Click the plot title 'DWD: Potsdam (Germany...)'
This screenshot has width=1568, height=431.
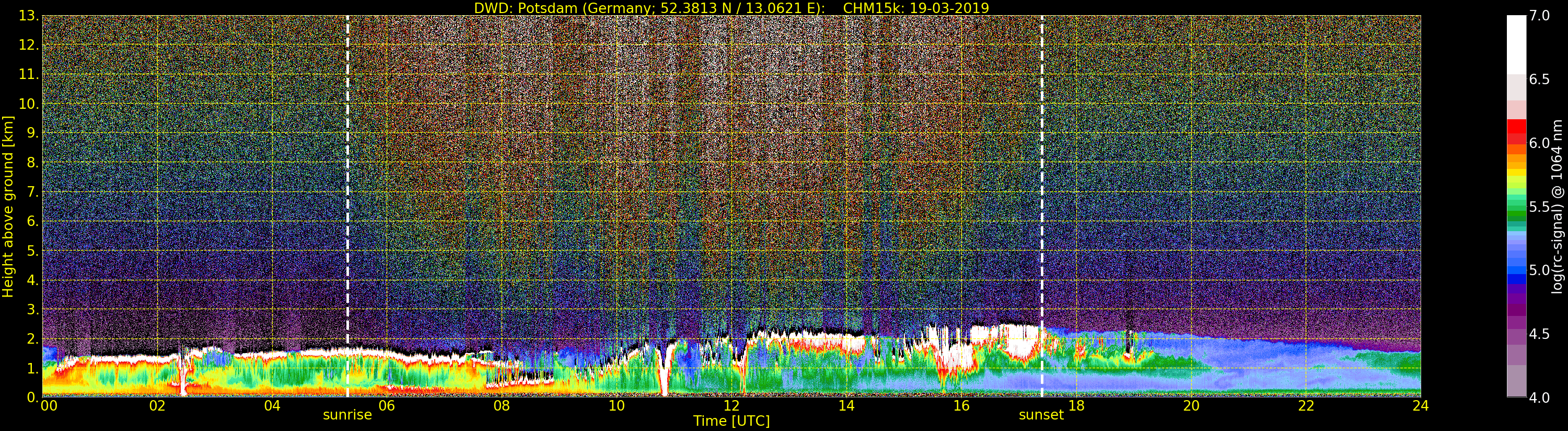click(731, 8)
